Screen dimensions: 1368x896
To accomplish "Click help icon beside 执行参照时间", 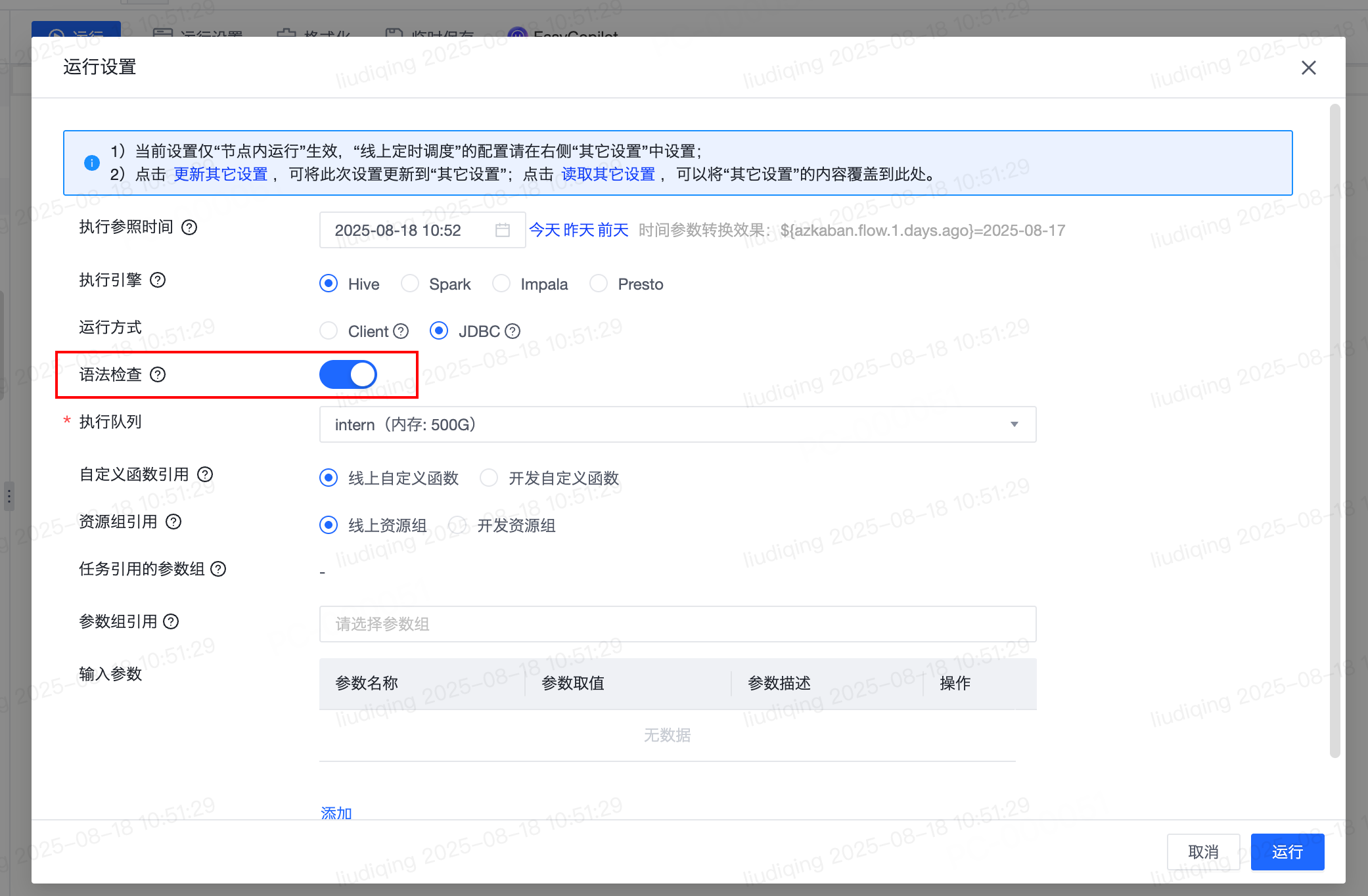I will pyautogui.click(x=189, y=227).
